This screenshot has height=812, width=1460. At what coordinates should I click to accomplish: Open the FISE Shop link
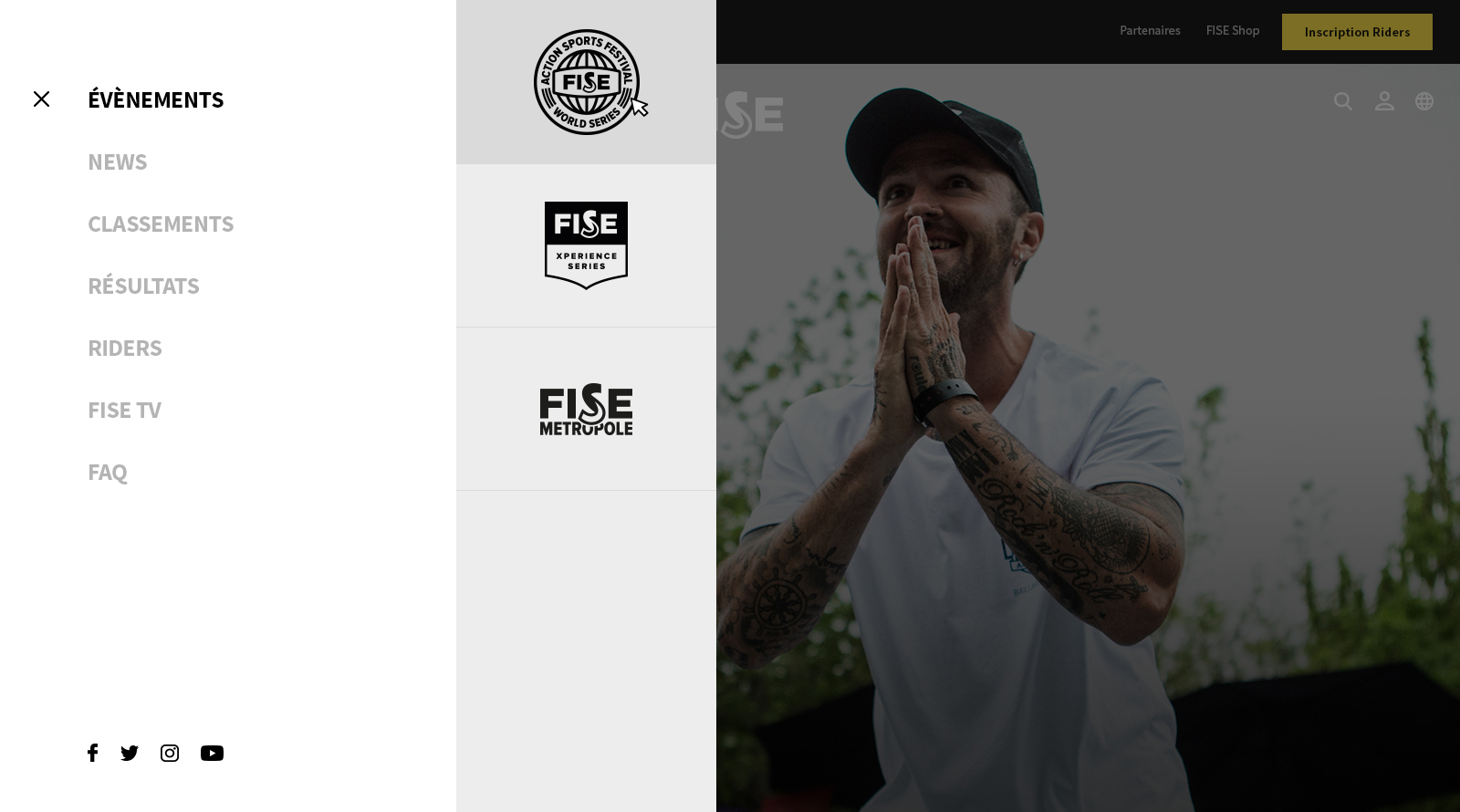click(1233, 30)
